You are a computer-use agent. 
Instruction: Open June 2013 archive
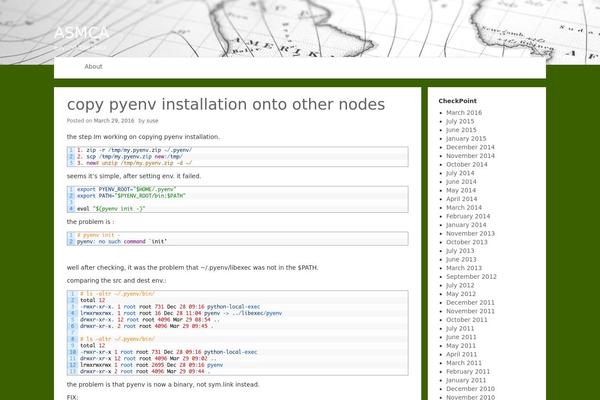coord(461,259)
